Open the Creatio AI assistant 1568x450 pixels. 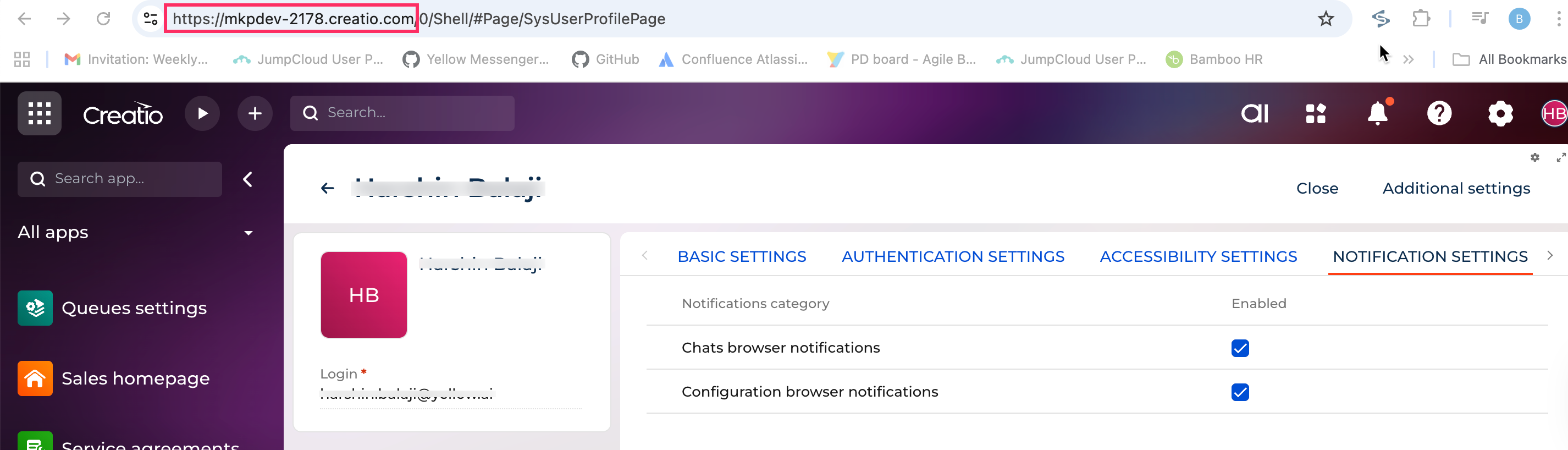[x=1255, y=113]
